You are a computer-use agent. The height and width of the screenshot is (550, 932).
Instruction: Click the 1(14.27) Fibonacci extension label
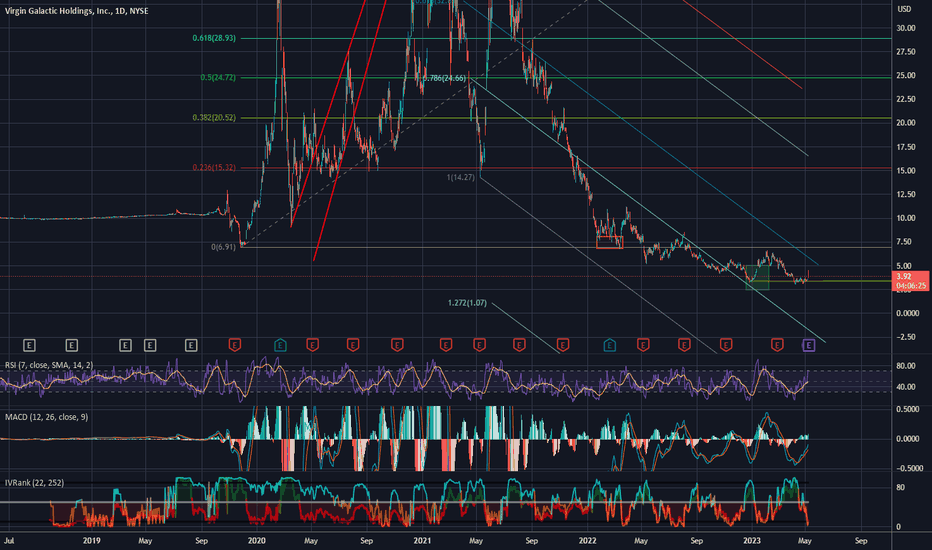tap(461, 177)
